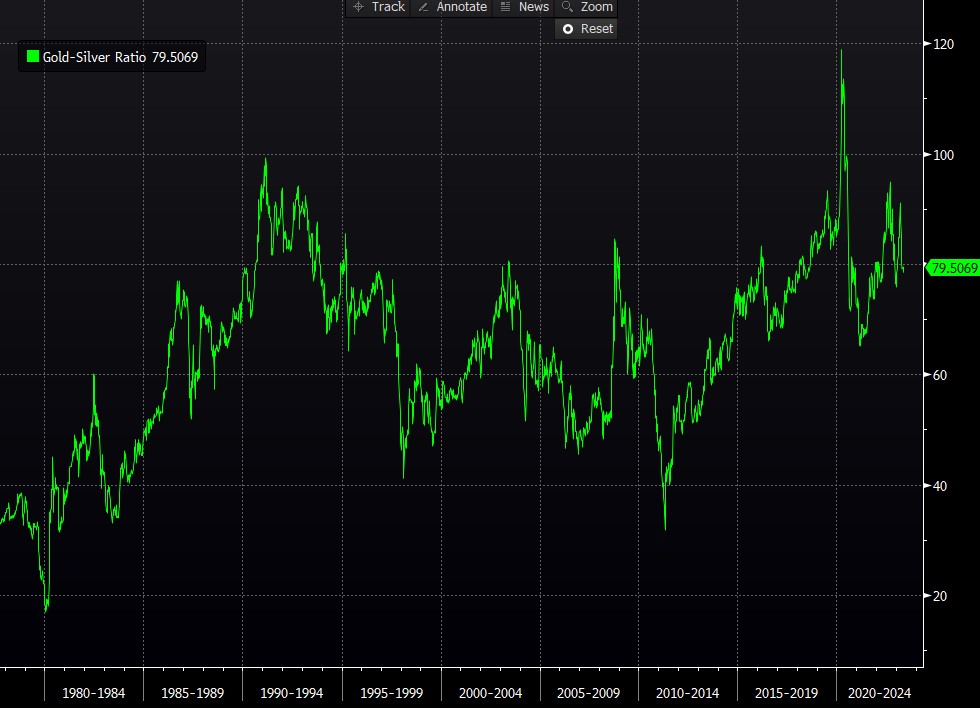Select the 2000-2004 axis period
This screenshot has height=708, width=980.
pos(490,693)
